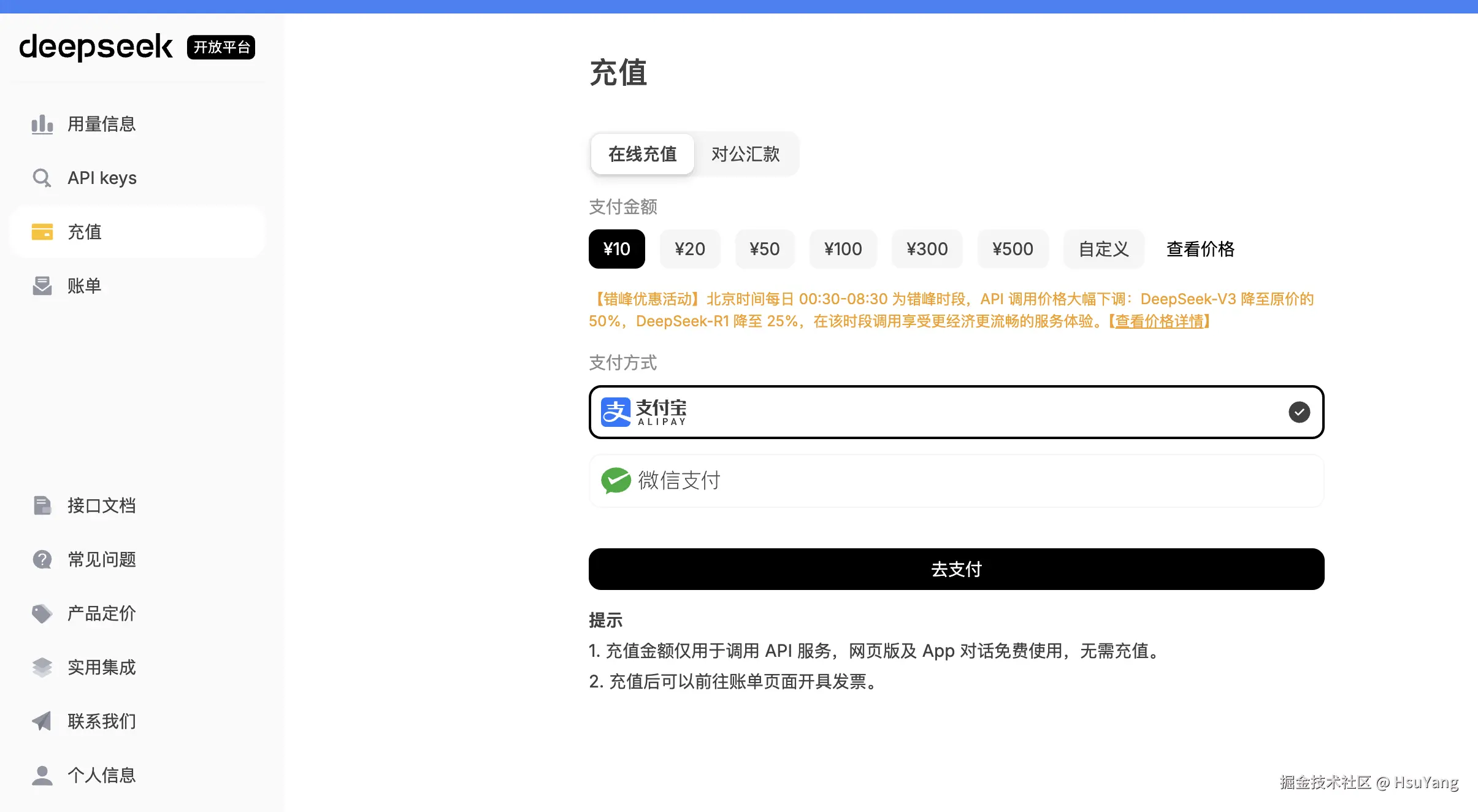Open API keys via the magnifier icon
This screenshot has height=812, width=1478.
42,178
